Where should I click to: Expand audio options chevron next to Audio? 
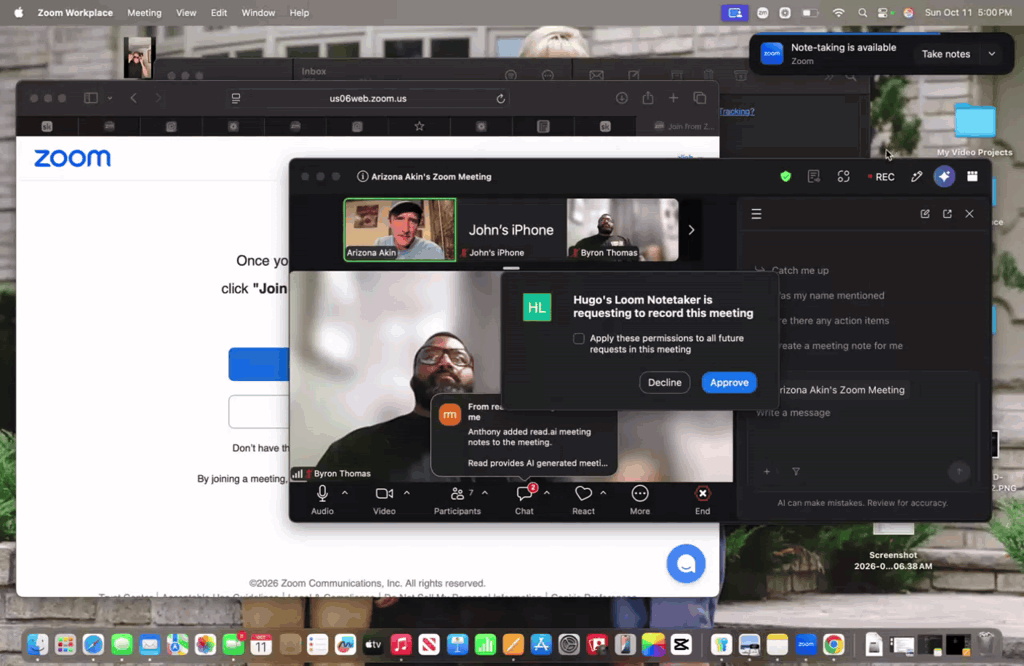pyautogui.click(x=345, y=493)
